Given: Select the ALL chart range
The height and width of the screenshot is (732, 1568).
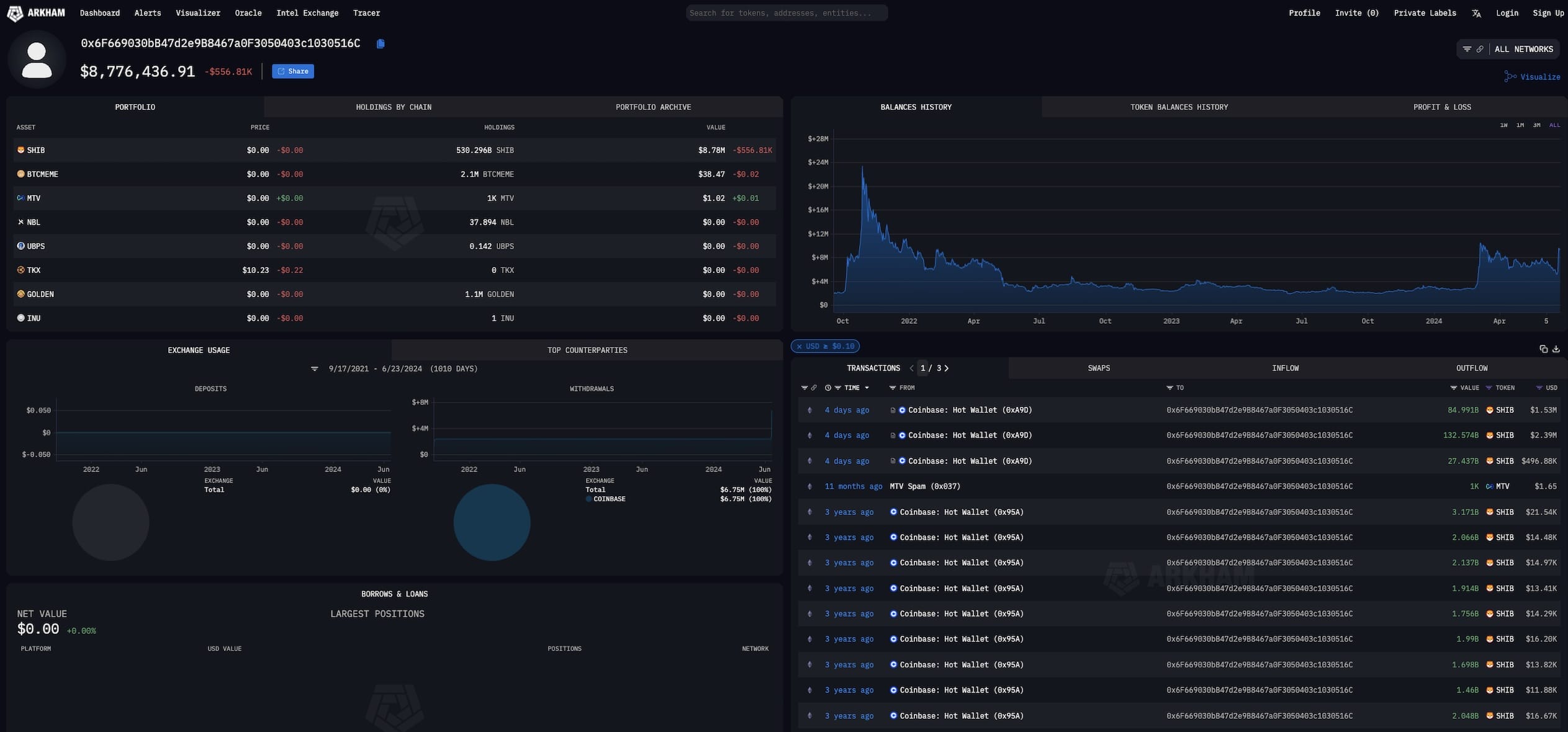Looking at the screenshot, I should click(x=1554, y=125).
